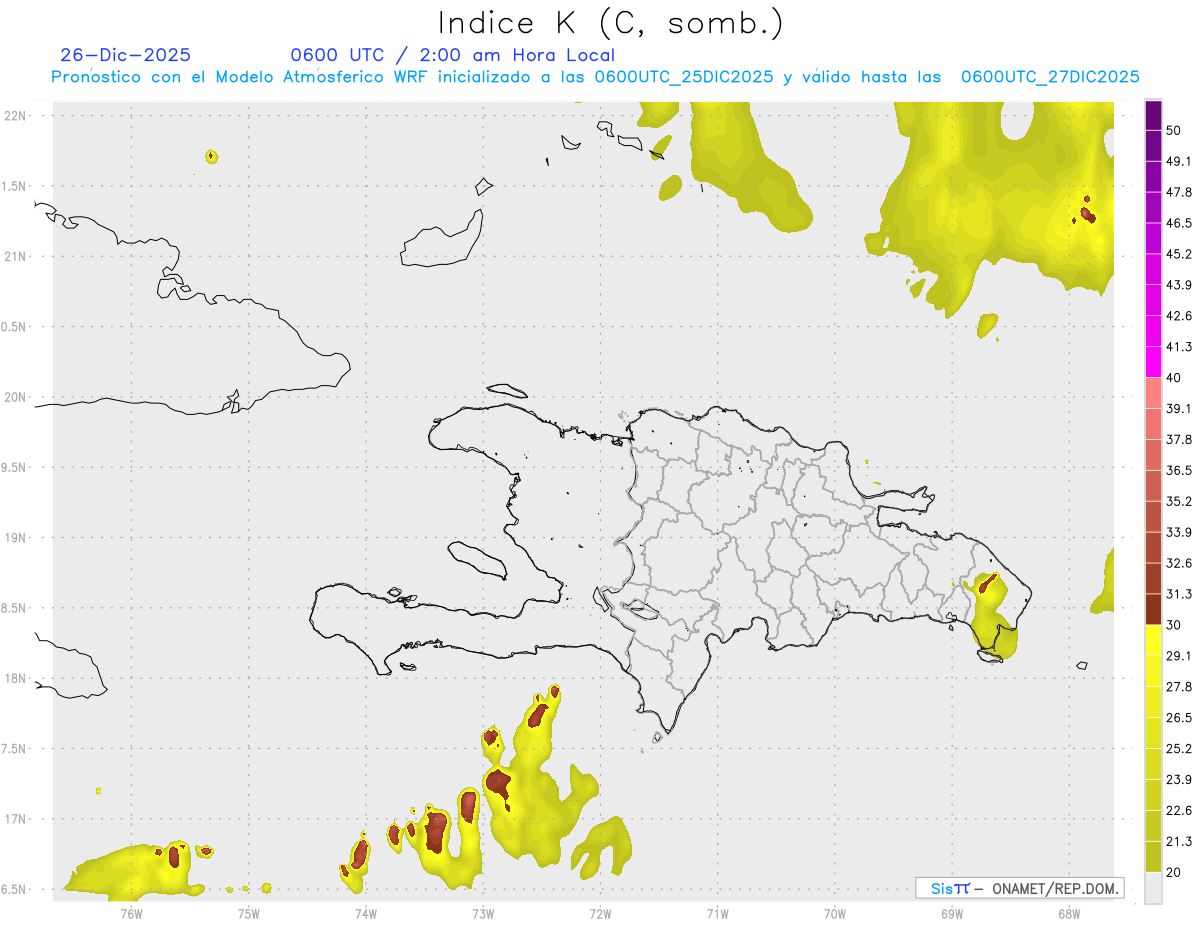Click the "0600 UTC / 2:00 am Hora Local" text
Screen dimensions: 1200x927
[453, 55]
